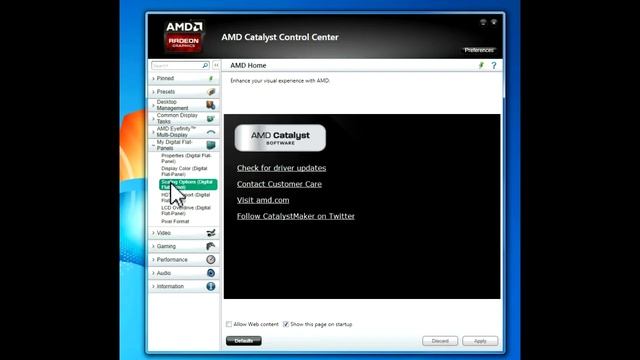The image size is (640, 360).
Task: Collapse the sidebar with the double-arrow button
Action: click(216, 65)
